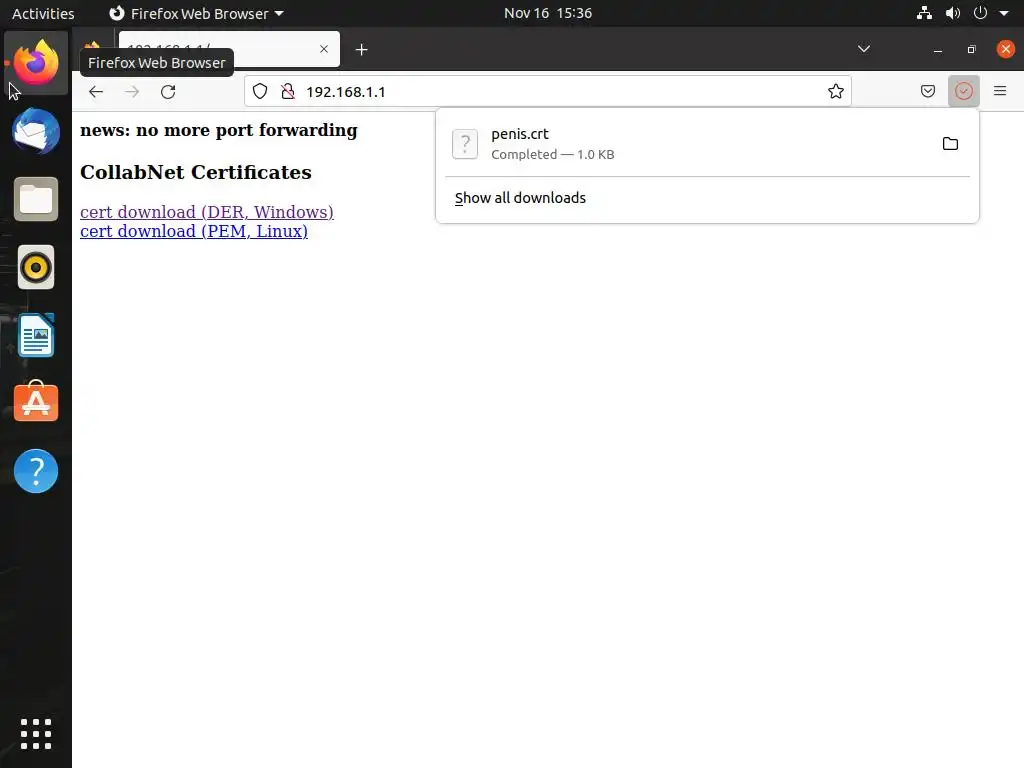Open the Firefox Web Browser app menu in top bar
Screen dimensions: 1024x768
pos(196,13)
